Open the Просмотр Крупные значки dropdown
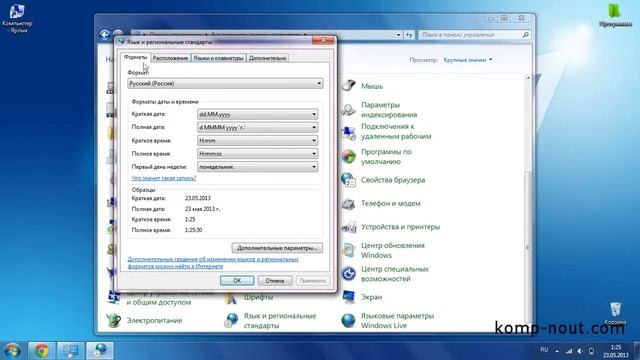 [468, 60]
